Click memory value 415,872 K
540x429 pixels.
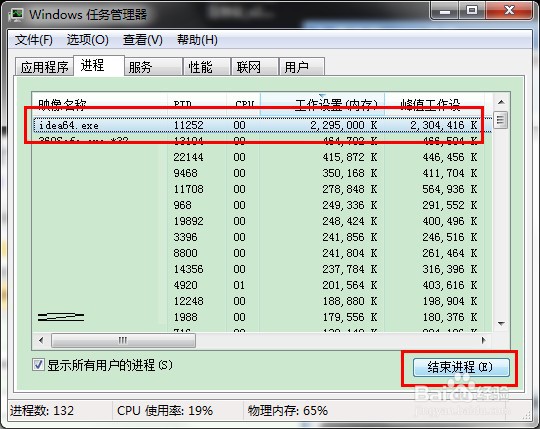click(x=350, y=157)
